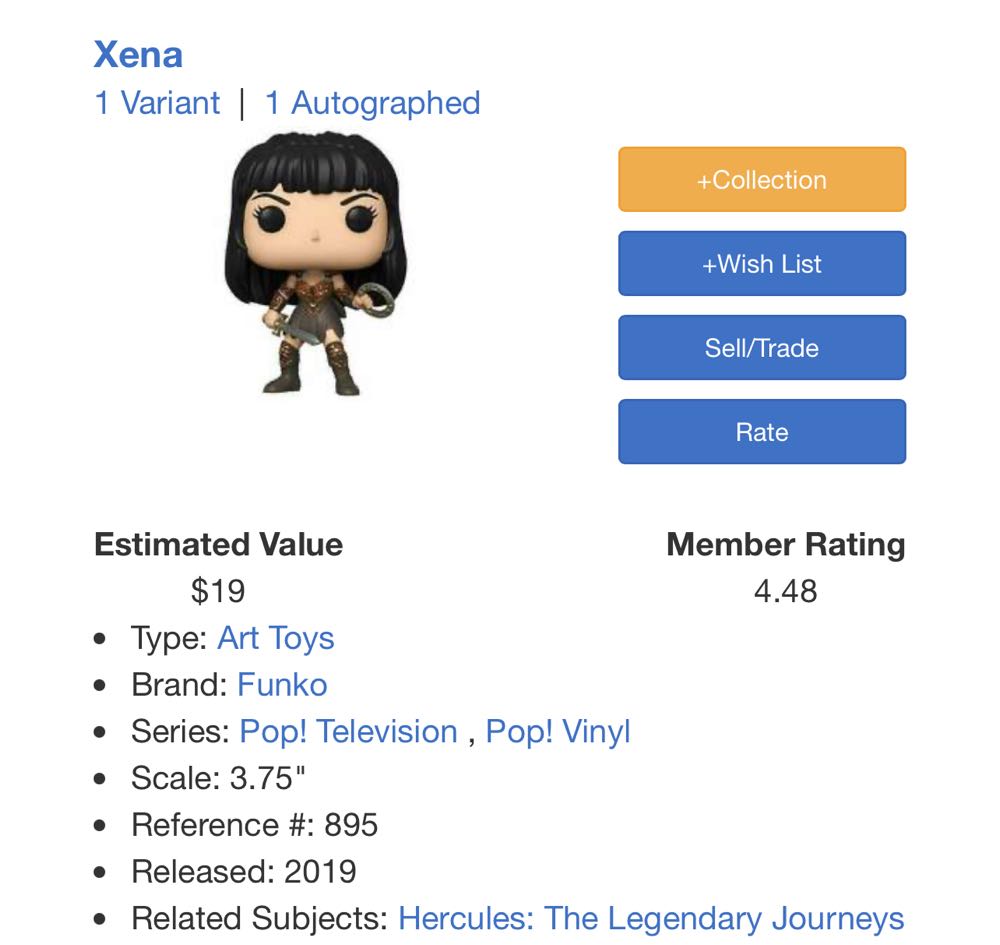
Task: Open the Pop! Vinyl series link
Action: [557, 731]
